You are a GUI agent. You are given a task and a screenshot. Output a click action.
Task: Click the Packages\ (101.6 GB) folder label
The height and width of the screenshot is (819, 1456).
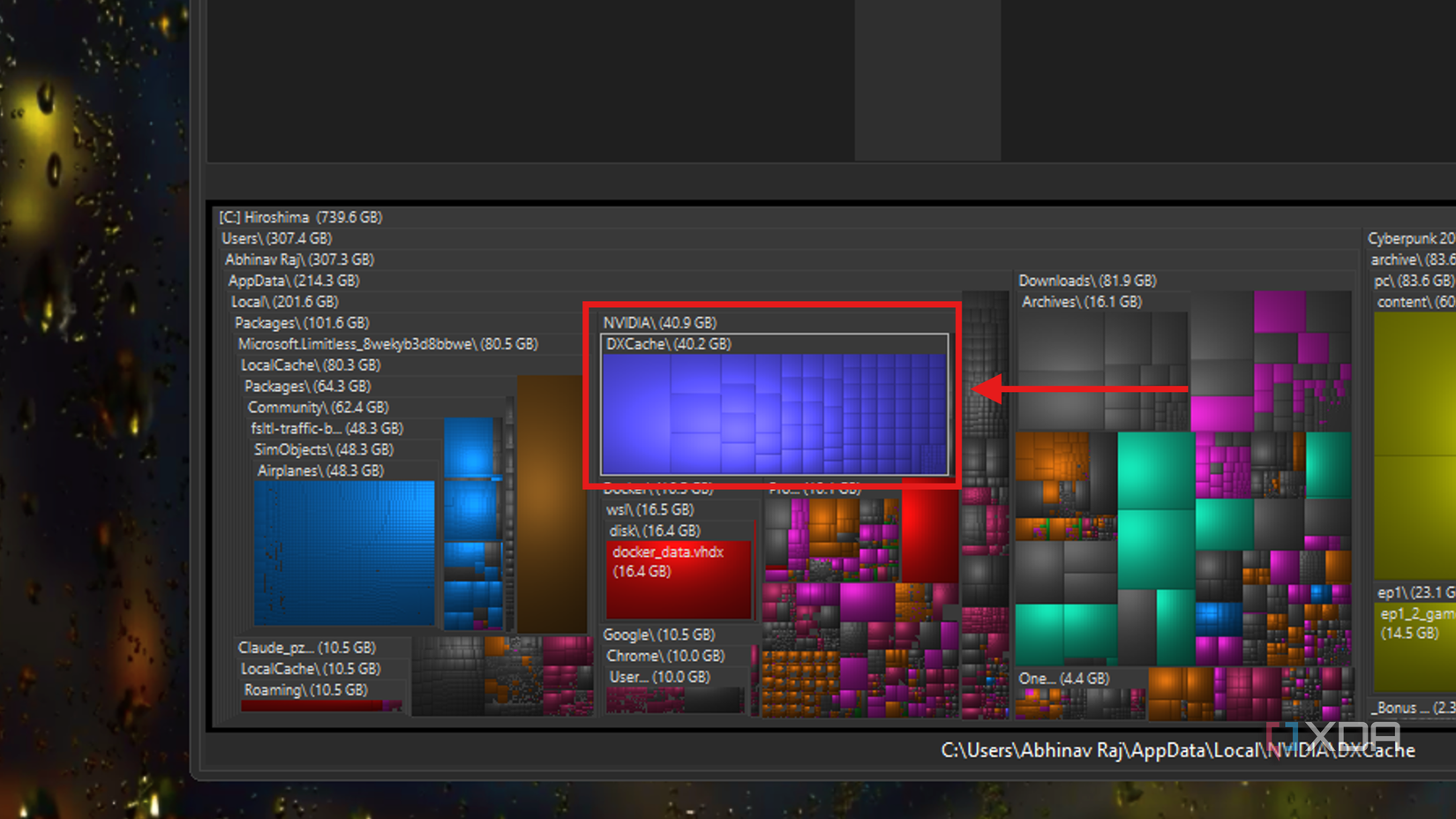(x=302, y=323)
